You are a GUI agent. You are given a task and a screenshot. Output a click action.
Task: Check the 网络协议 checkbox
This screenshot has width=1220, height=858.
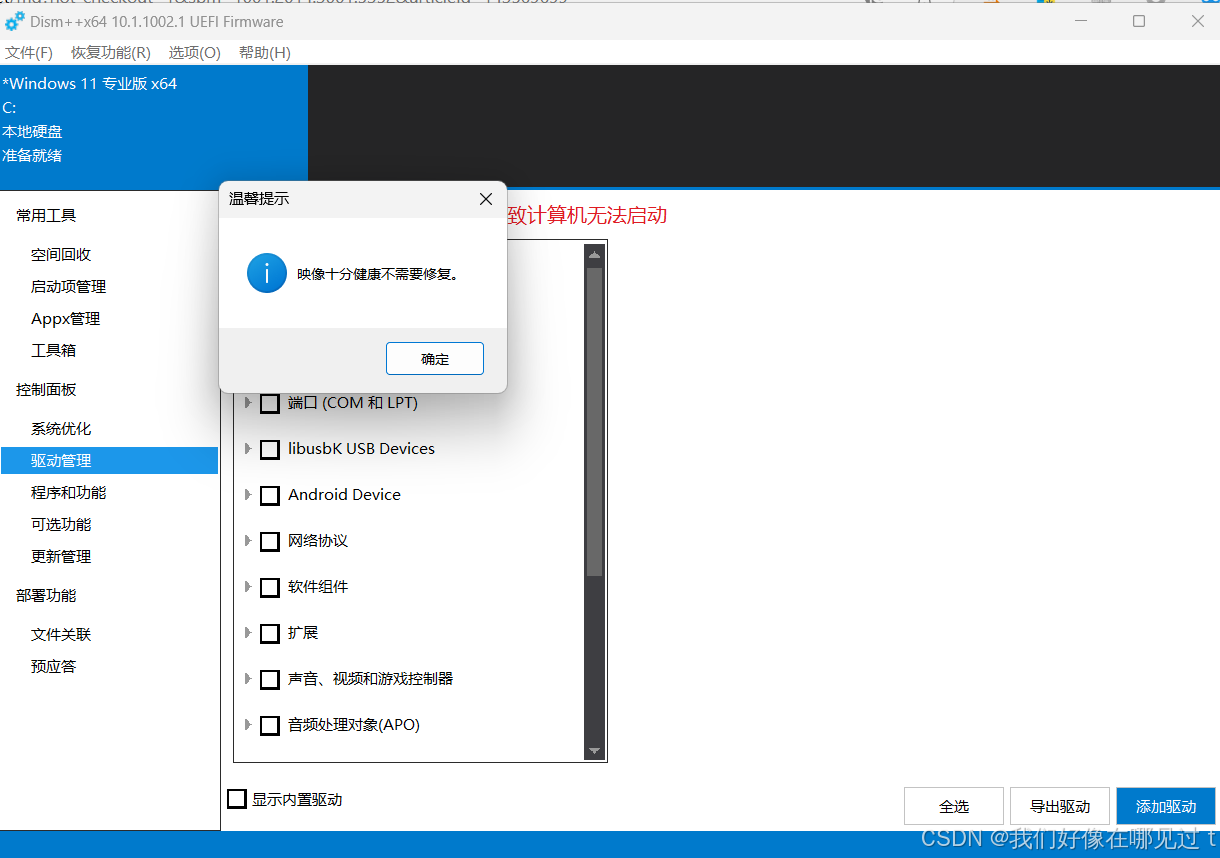coord(270,542)
